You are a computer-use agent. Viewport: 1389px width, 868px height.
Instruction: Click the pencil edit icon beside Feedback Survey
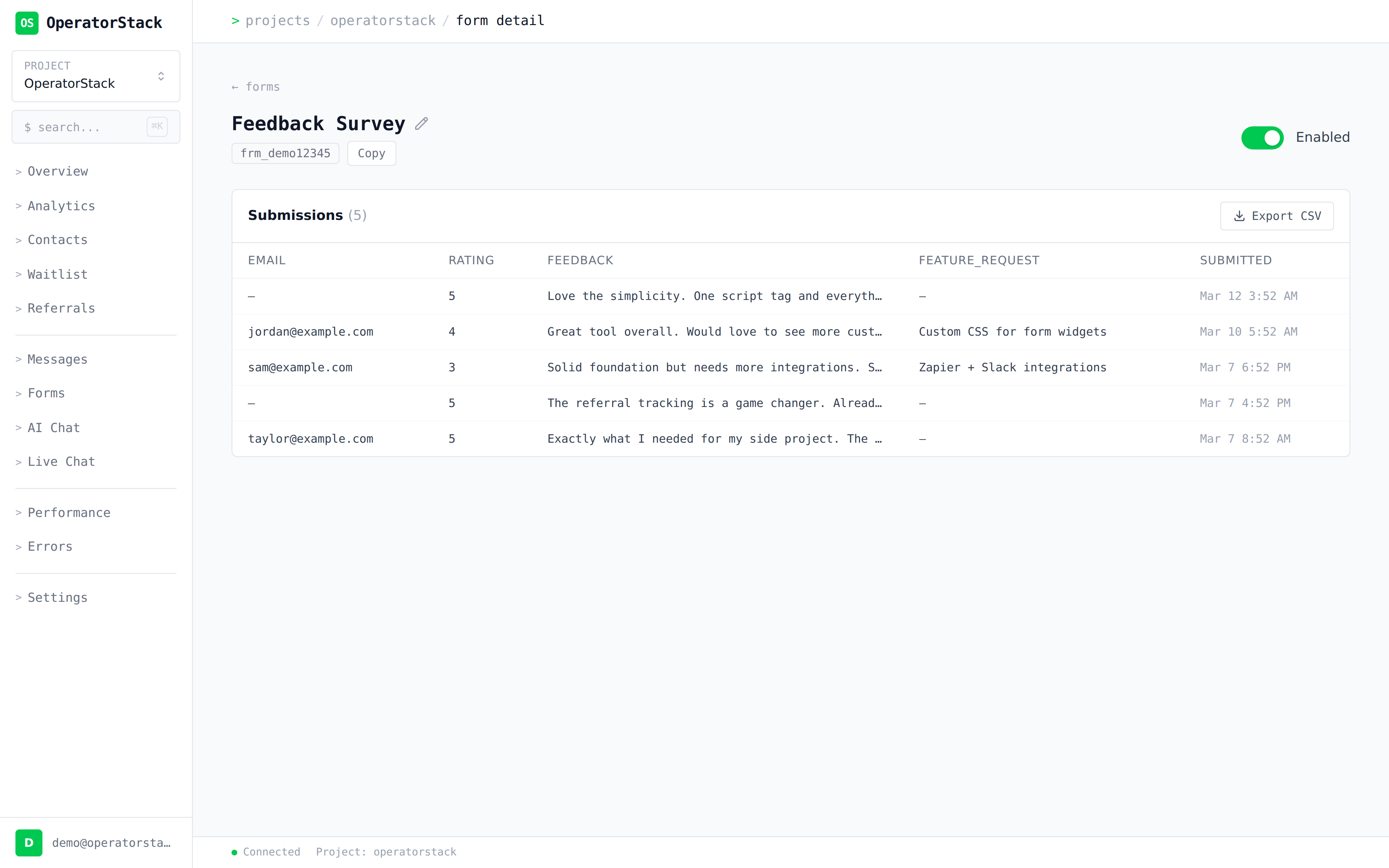[x=421, y=123]
